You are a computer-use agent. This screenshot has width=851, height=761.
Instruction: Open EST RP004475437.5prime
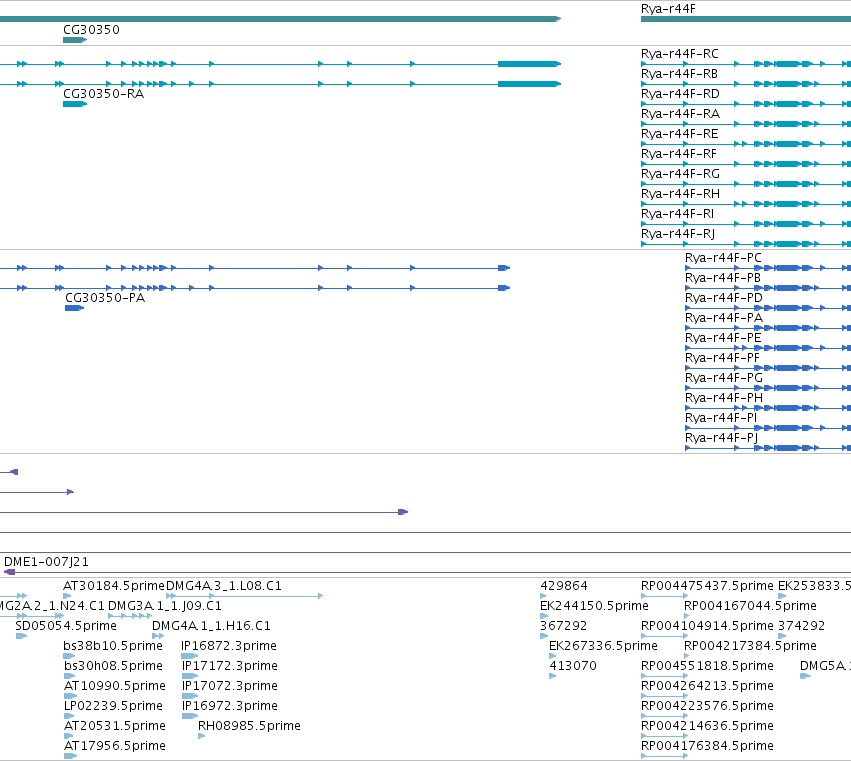click(707, 586)
